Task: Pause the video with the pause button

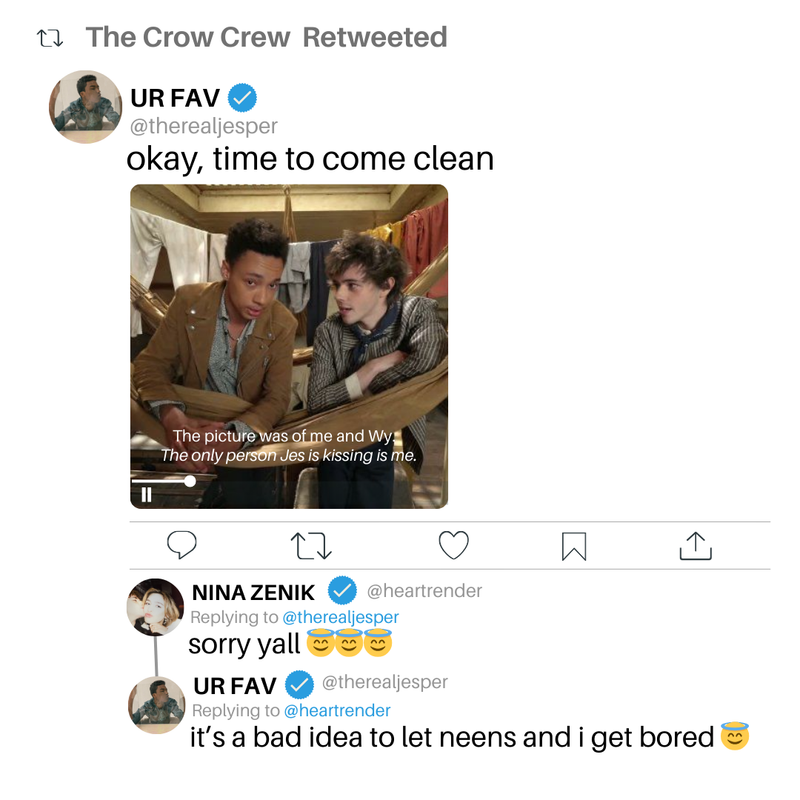Action: pos(146,494)
